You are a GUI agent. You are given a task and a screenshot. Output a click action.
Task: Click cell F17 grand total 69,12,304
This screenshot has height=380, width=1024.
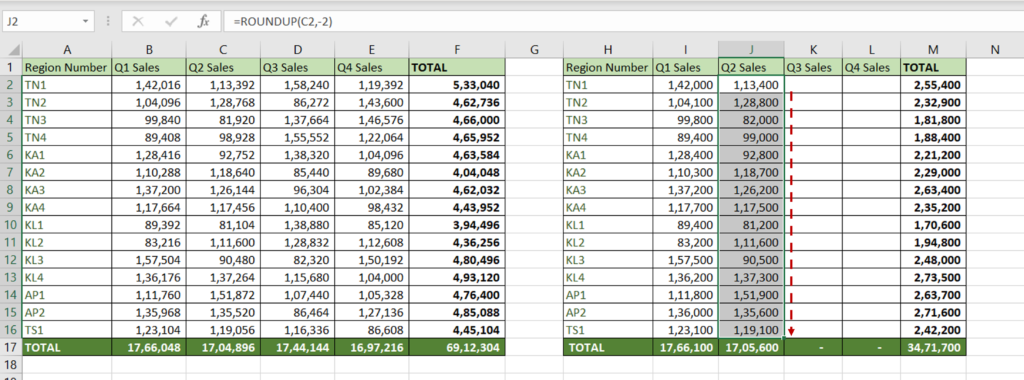click(x=457, y=348)
